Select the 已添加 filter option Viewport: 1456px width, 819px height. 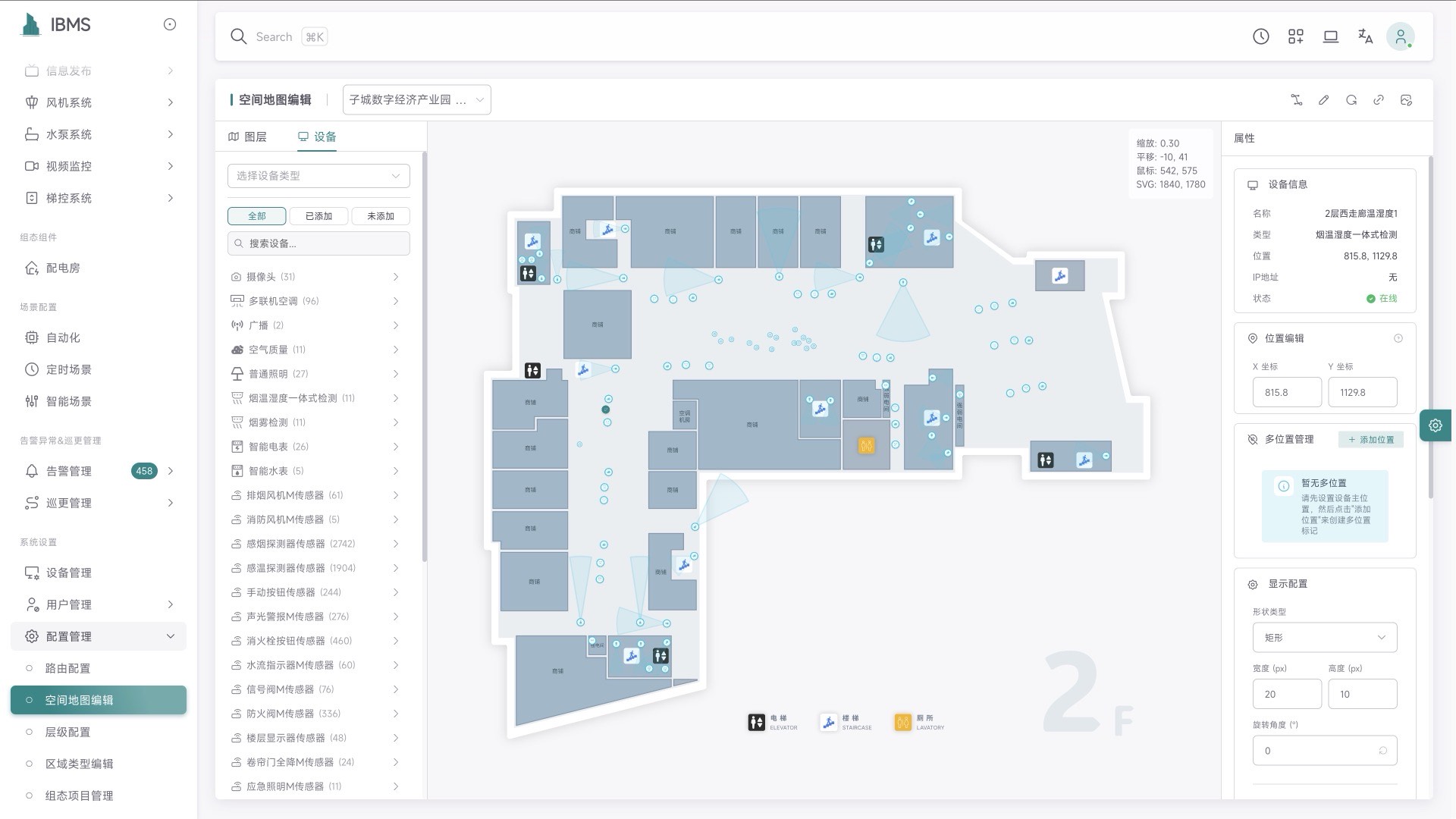(318, 216)
